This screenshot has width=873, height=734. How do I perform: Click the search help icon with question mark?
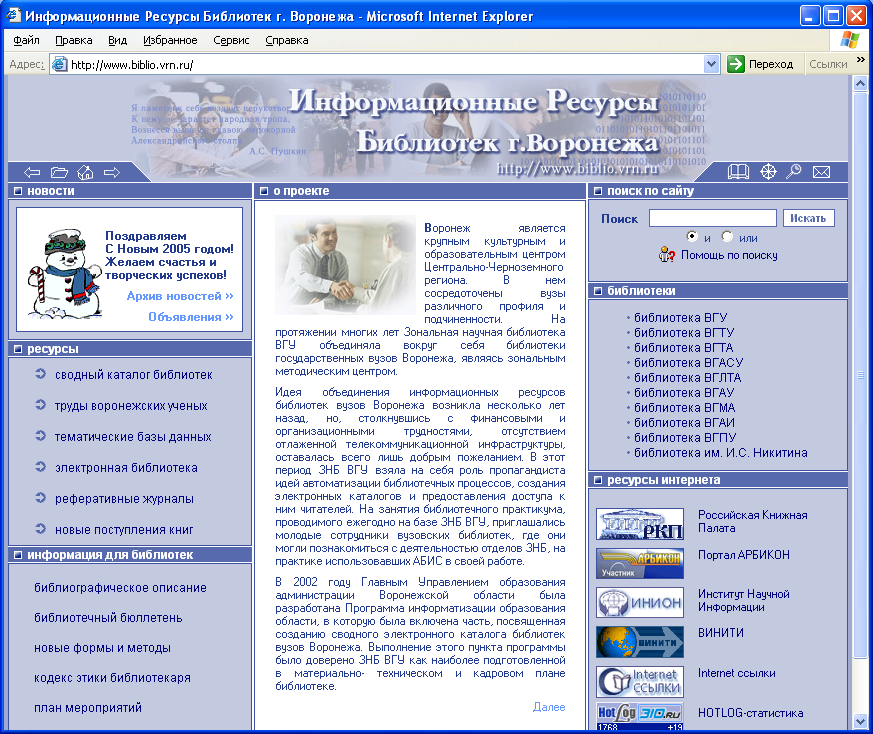pos(666,255)
